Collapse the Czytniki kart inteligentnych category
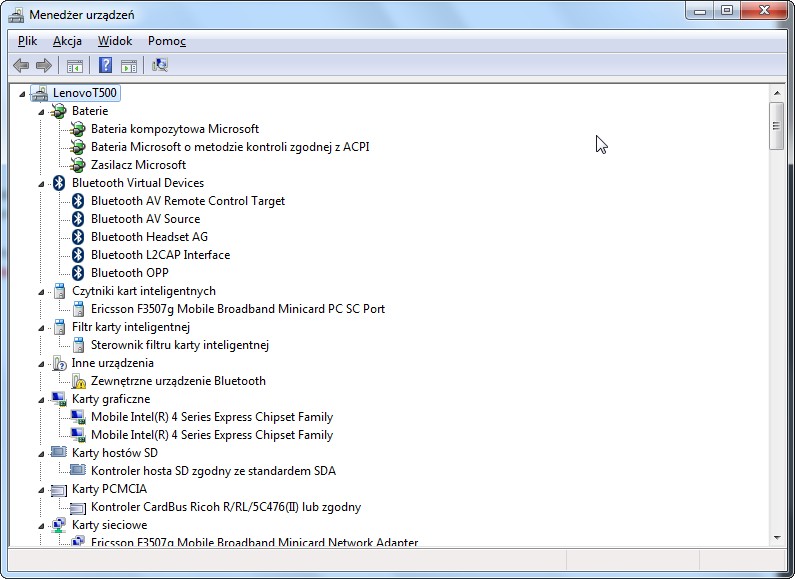This screenshot has width=795, height=579. pos(42,292)
